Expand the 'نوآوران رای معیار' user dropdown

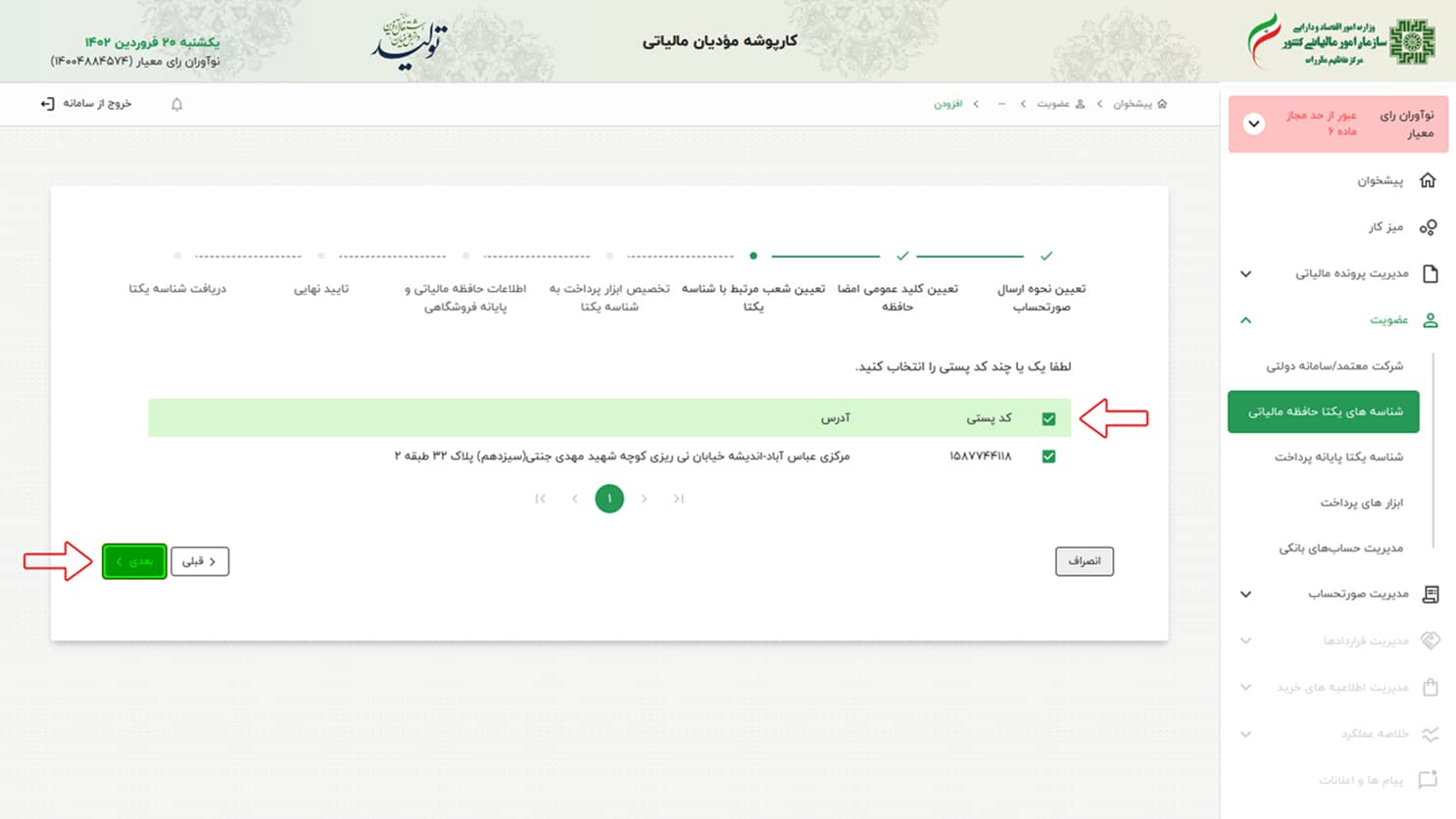tap(1253, 124)
